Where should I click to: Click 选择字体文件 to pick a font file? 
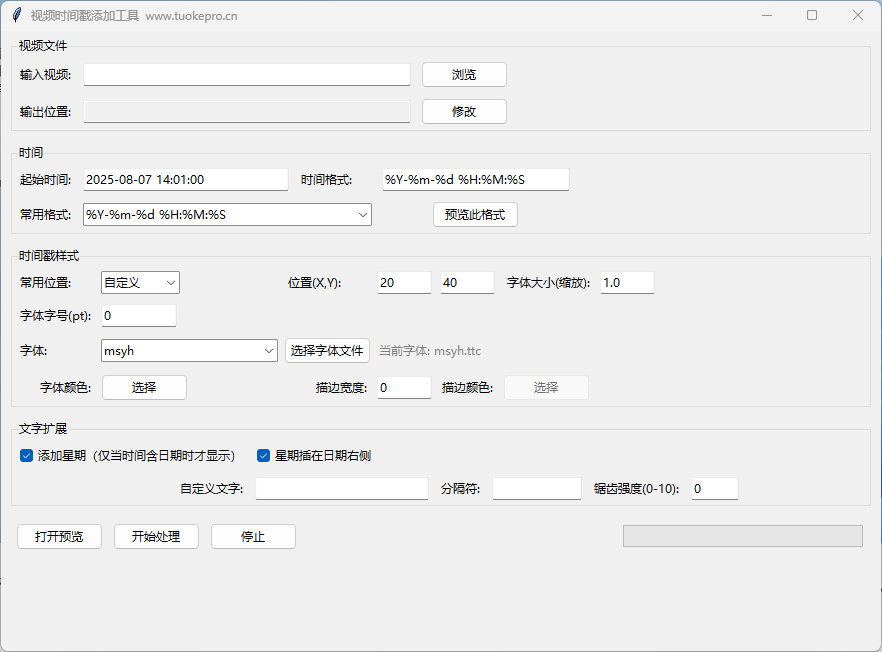pyautogui.click(x=327, y=350)
